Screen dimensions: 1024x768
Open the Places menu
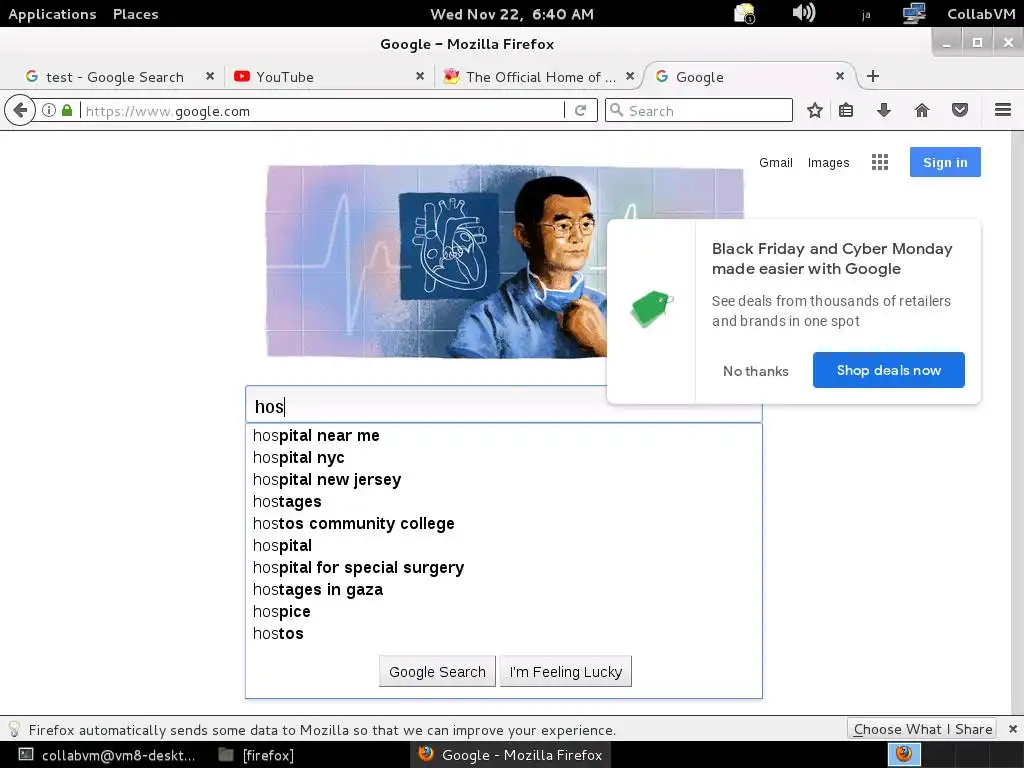tap(135, 14)
